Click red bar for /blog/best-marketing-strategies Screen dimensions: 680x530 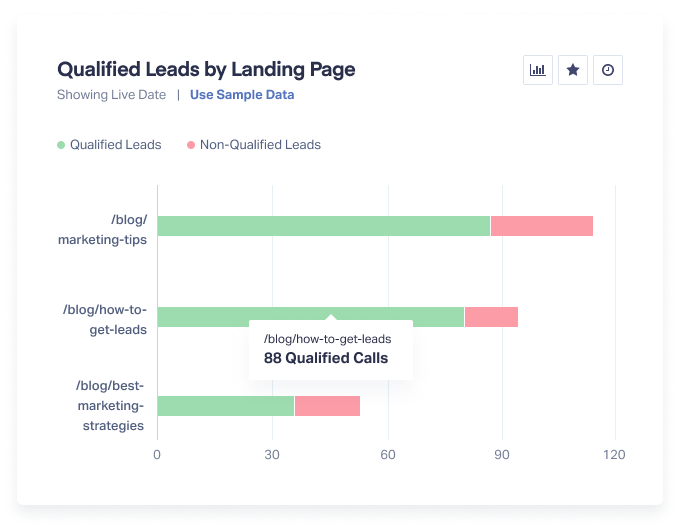click(x=327, y=406)
